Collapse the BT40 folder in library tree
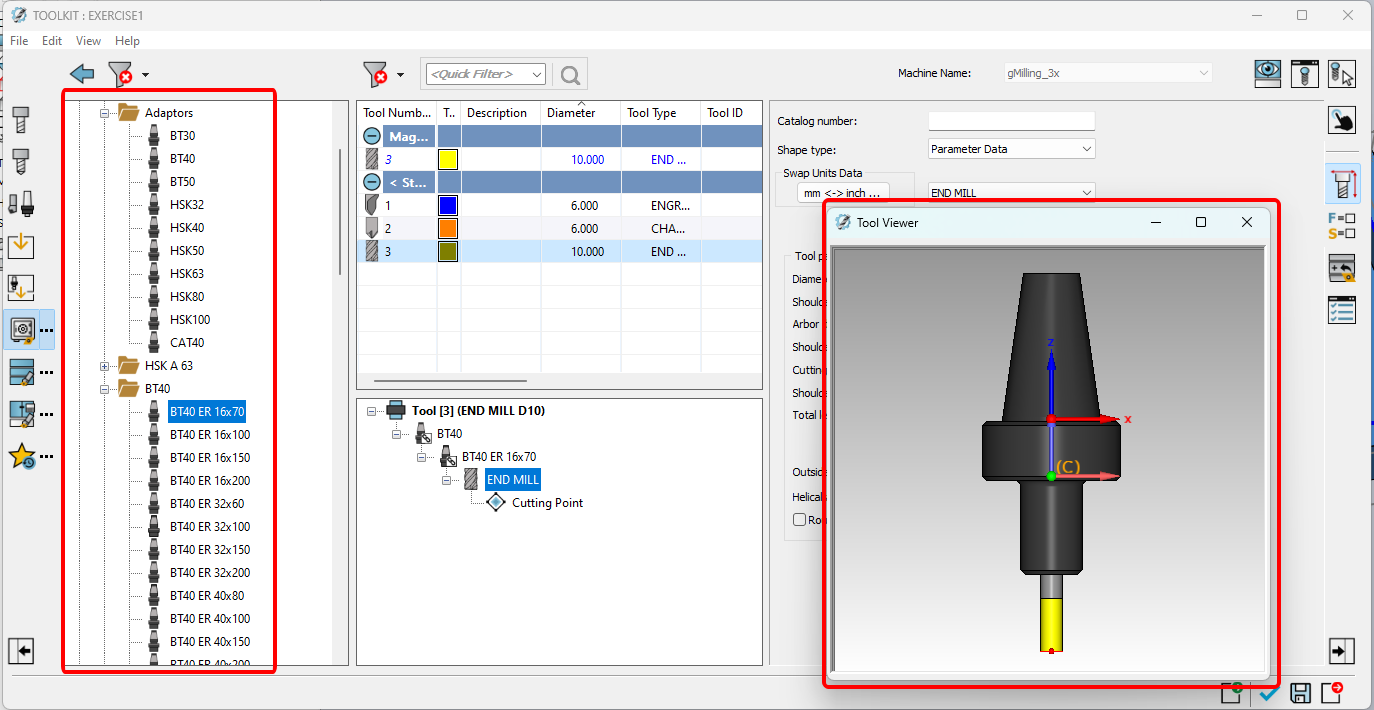Viewport: 1374px width, 710px height. [103, 389]
